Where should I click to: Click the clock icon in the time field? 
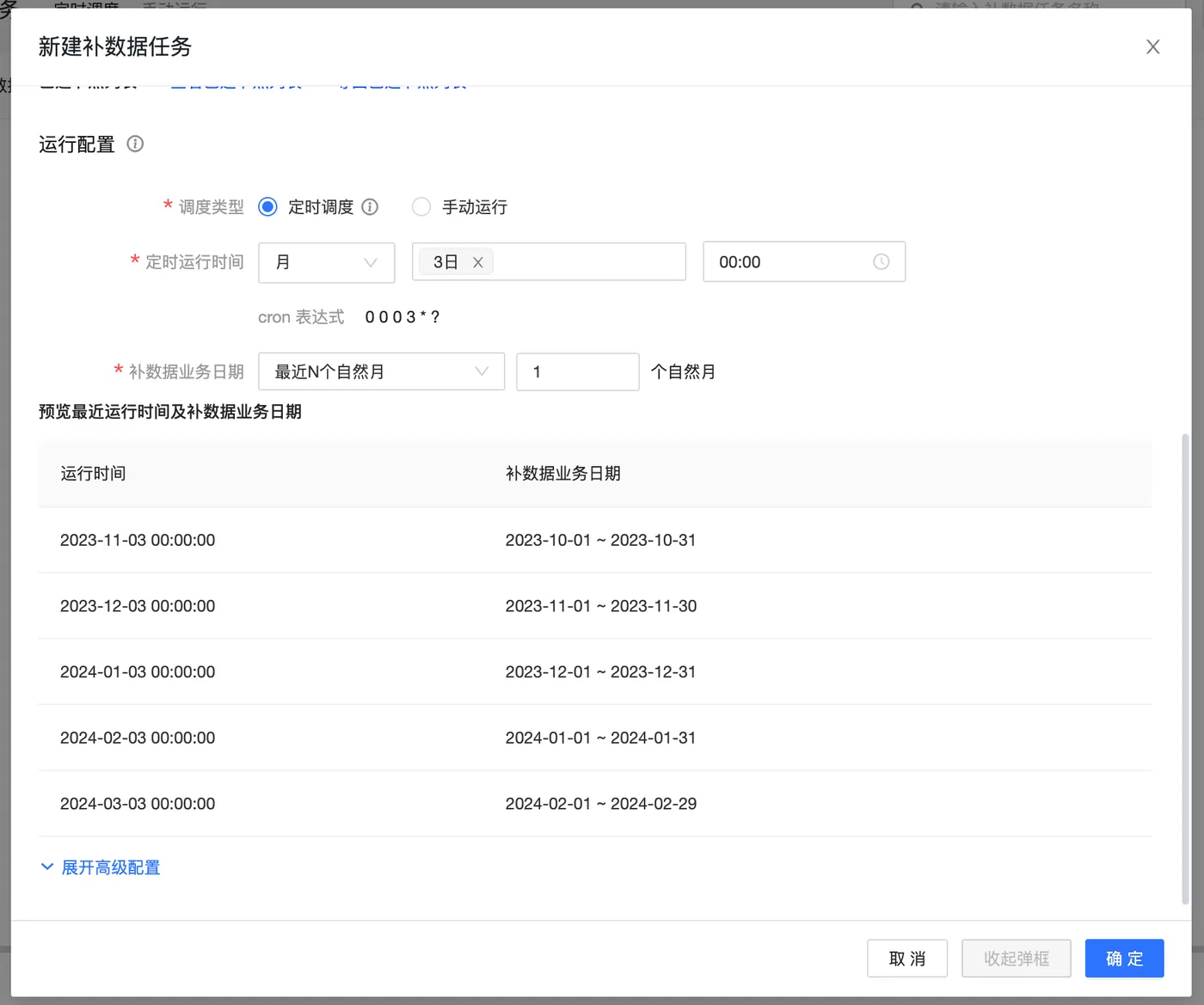[881, 261]
